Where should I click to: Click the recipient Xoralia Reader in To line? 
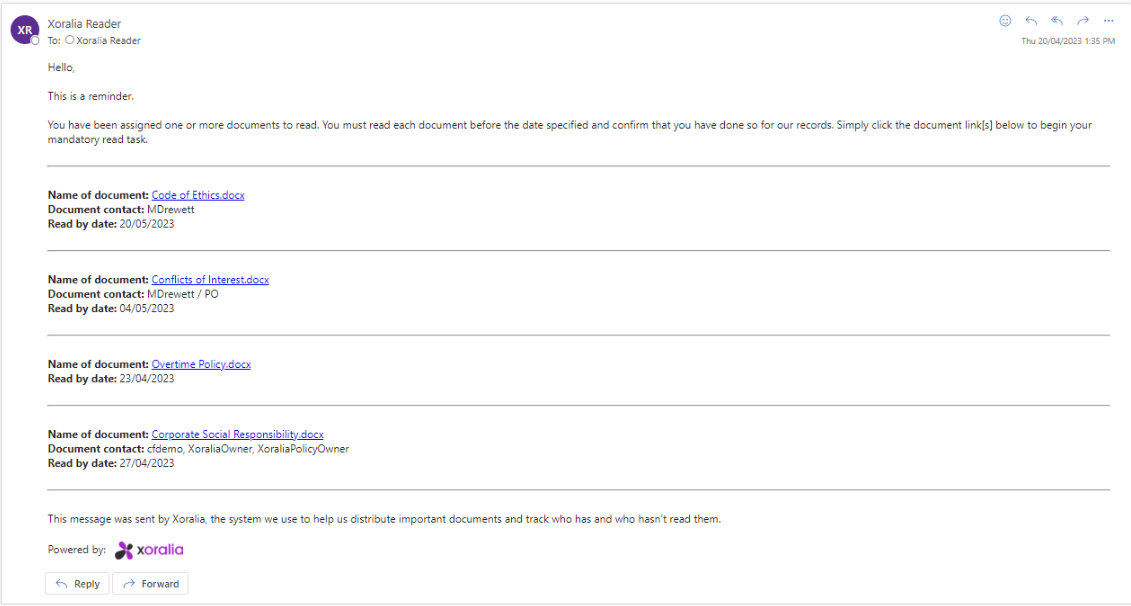pos(108,40)
